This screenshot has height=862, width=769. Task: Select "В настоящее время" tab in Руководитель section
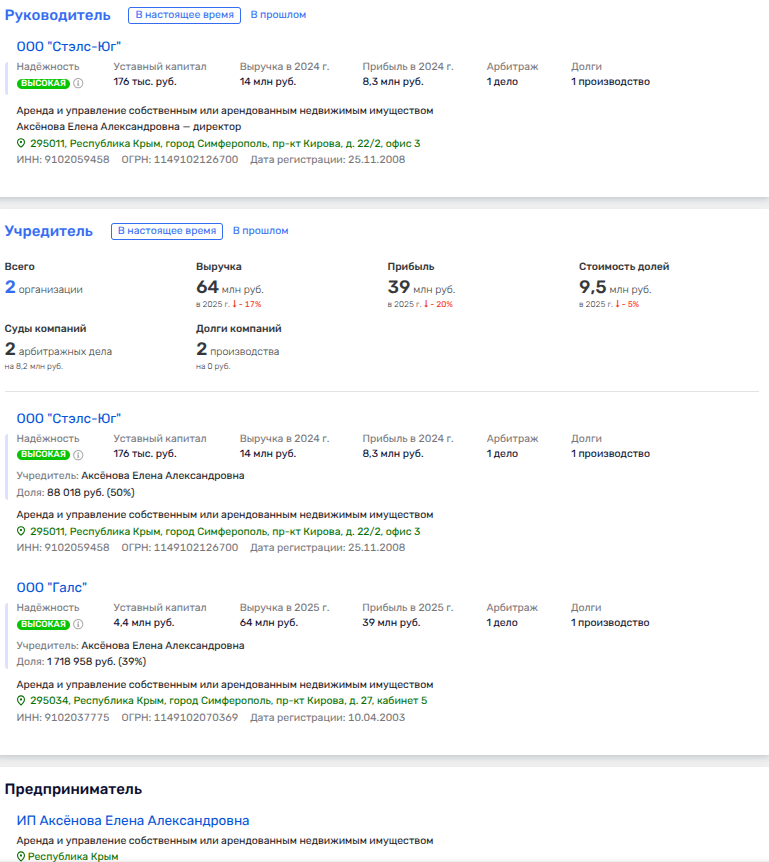pos(183,15)
